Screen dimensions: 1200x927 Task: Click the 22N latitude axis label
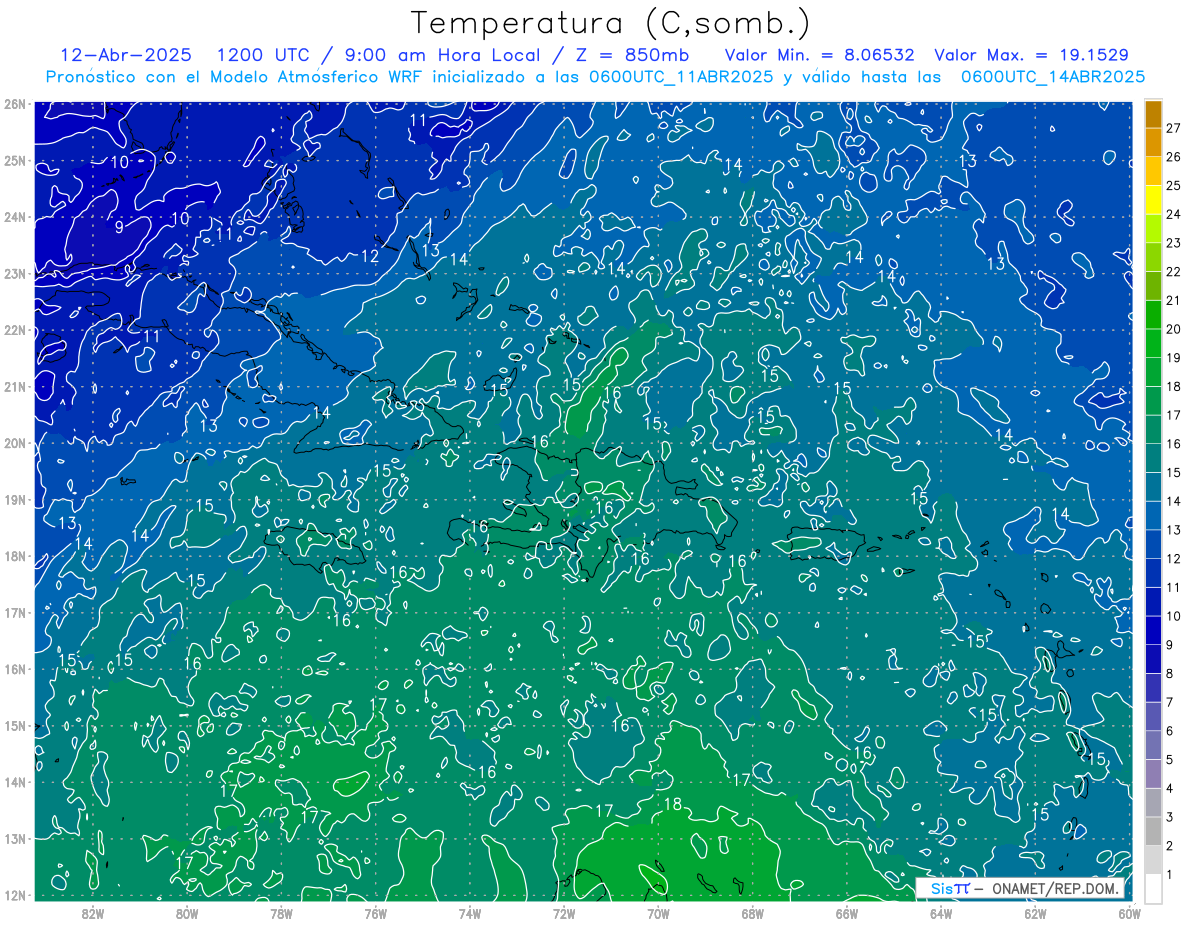[15, 330]
